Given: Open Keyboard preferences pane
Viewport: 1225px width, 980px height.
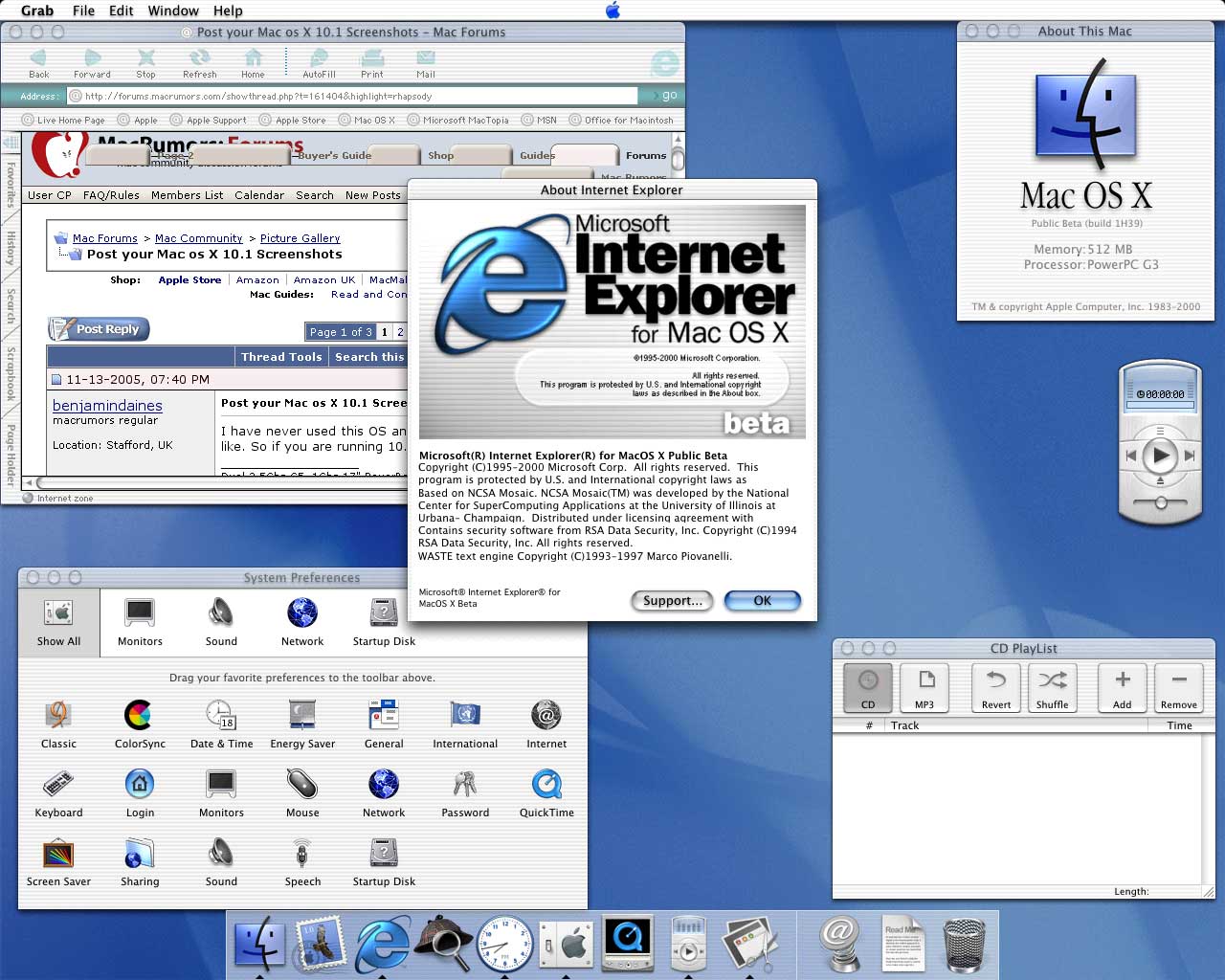Looking at the screenshot, I should coord(58,792).
